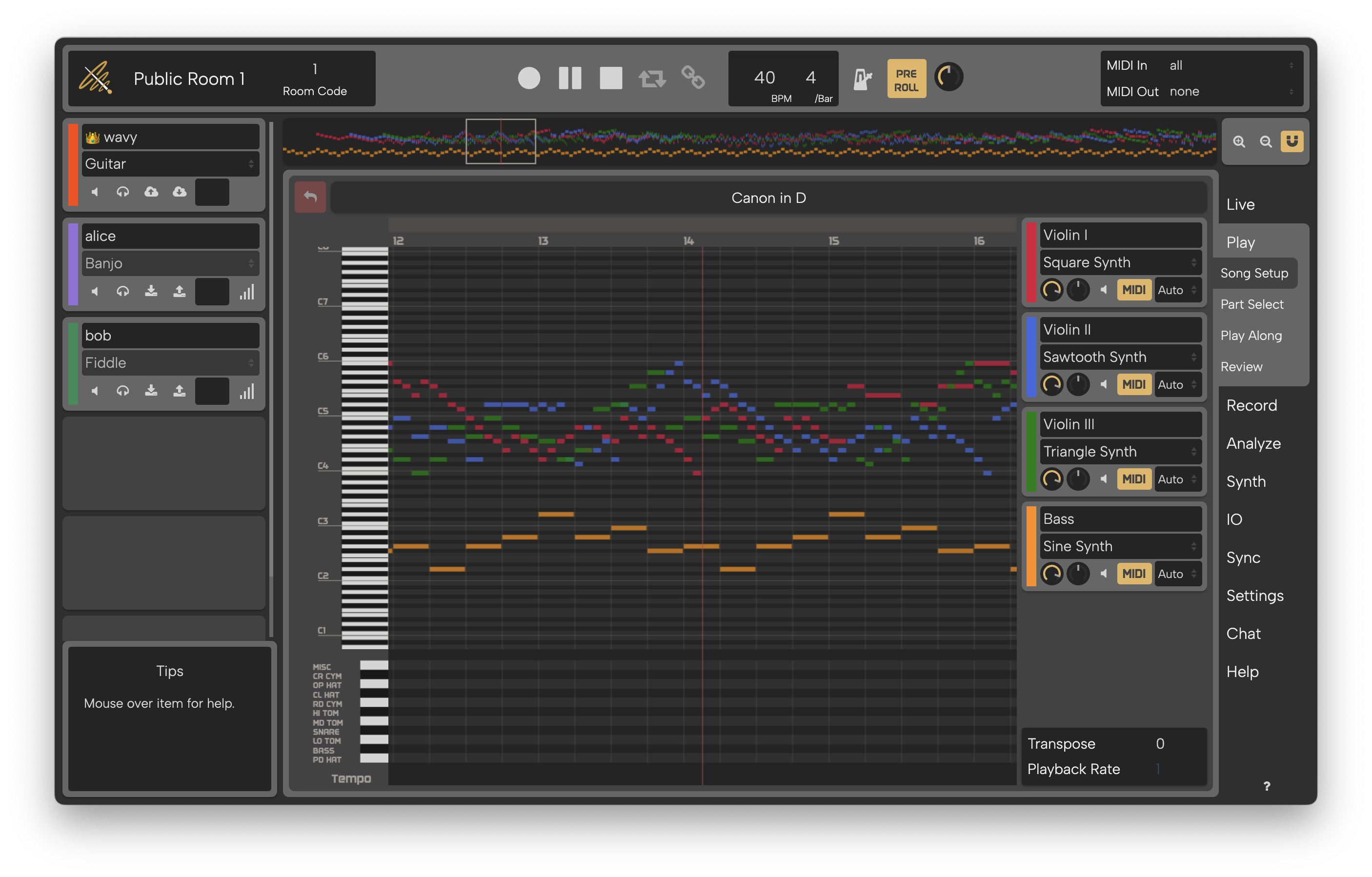
Task: Open alice's Banjo instrument dropdown
Action: 170,264
